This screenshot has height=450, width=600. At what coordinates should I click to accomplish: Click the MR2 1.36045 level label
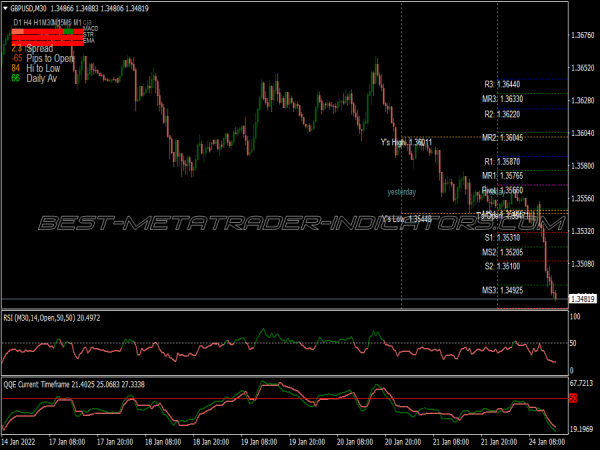click(502, 138)
